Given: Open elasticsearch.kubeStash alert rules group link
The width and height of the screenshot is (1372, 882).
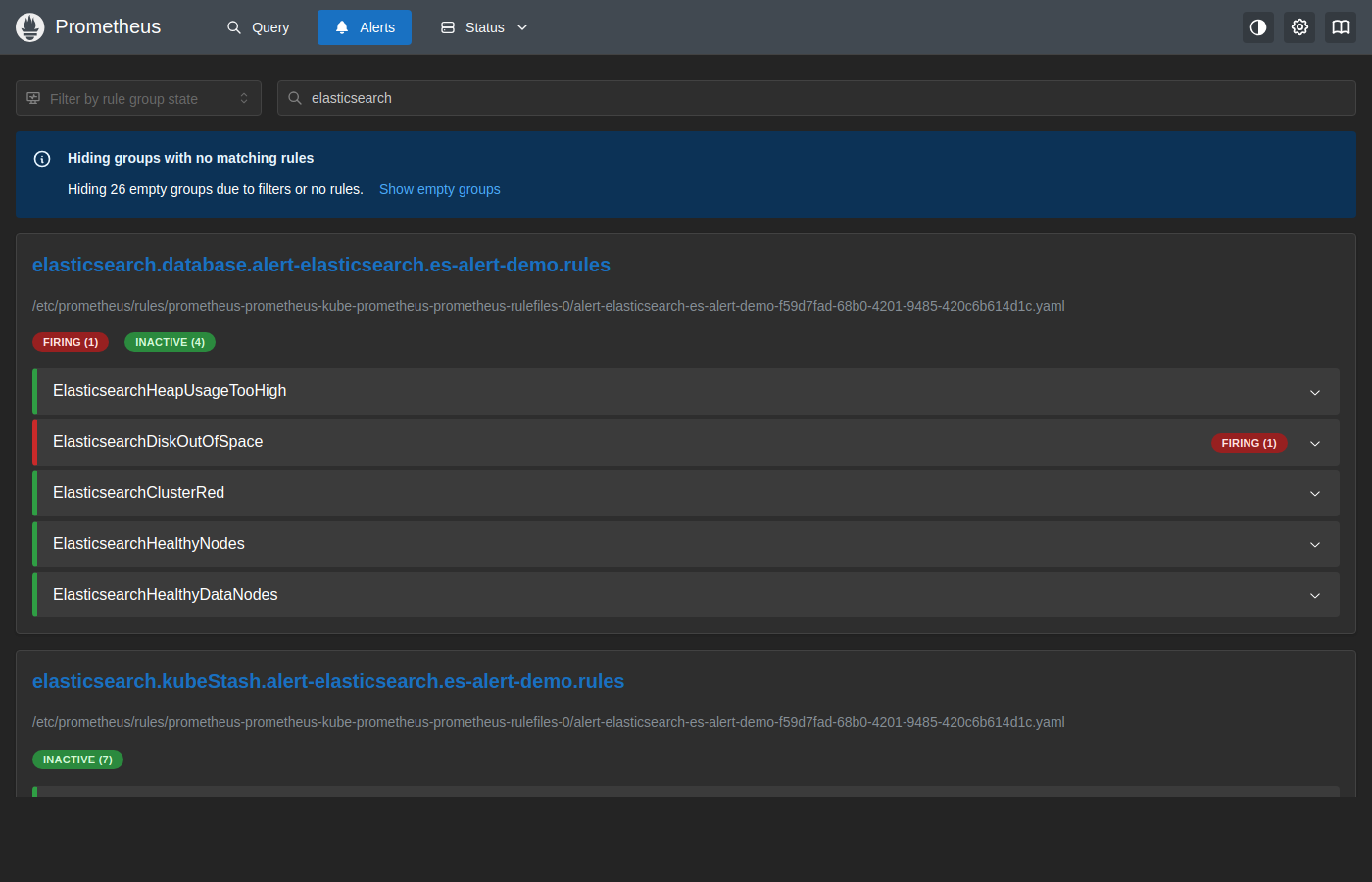Looking at the screenshot, I should [x=328, y=681].
